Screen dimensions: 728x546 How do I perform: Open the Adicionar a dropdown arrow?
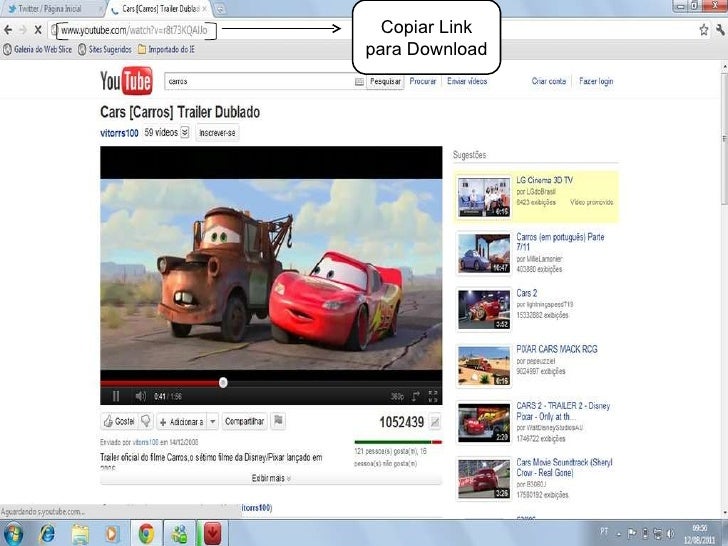click(x=213, y=422)
